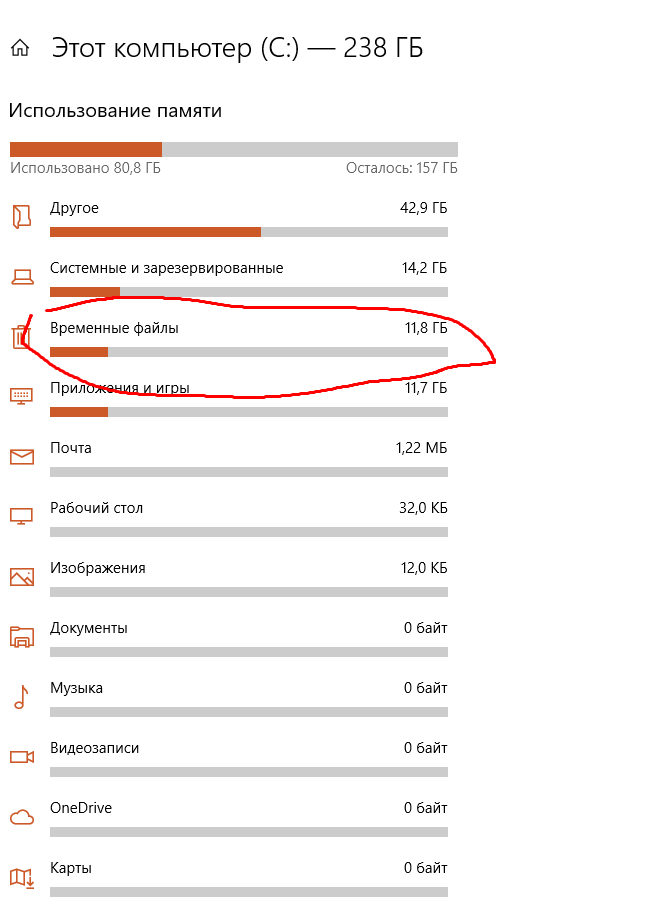Click the trash bin icon for Временные файлы
This screenshot has height=906, width=653.
21,337
